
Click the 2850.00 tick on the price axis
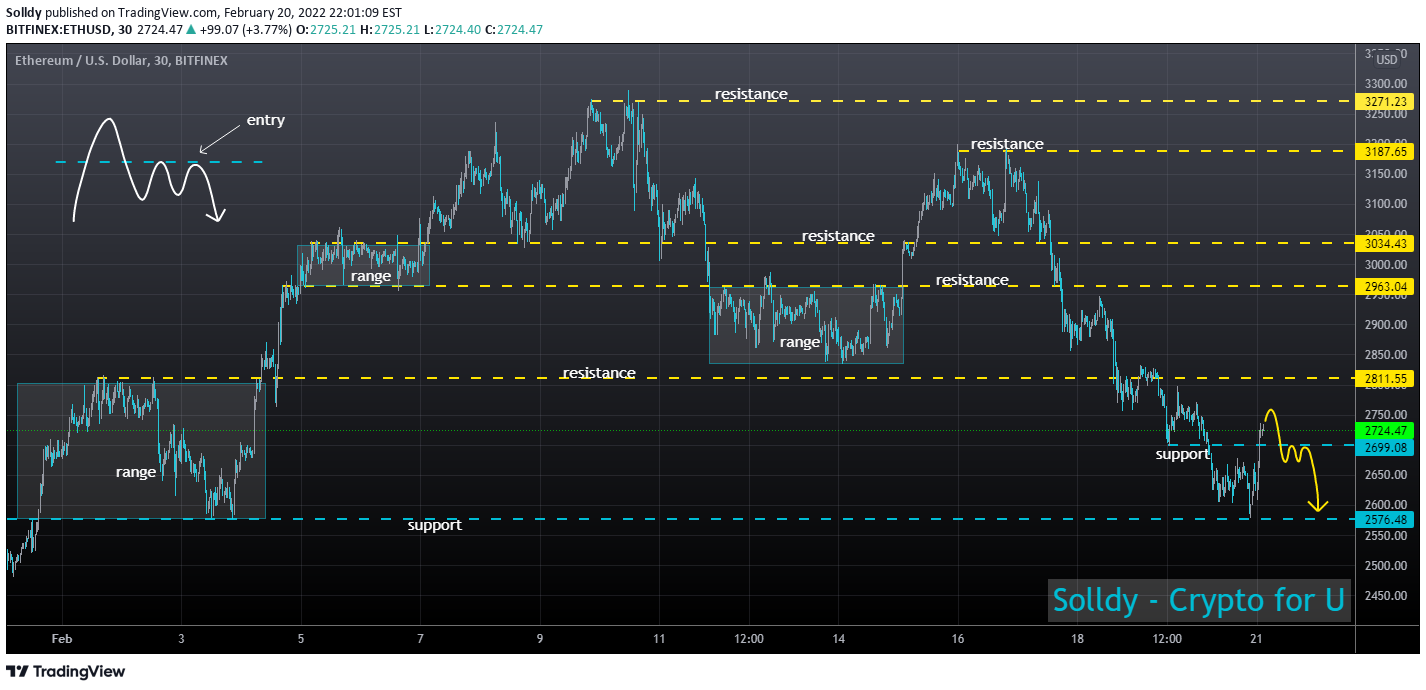click(1386, 355)
